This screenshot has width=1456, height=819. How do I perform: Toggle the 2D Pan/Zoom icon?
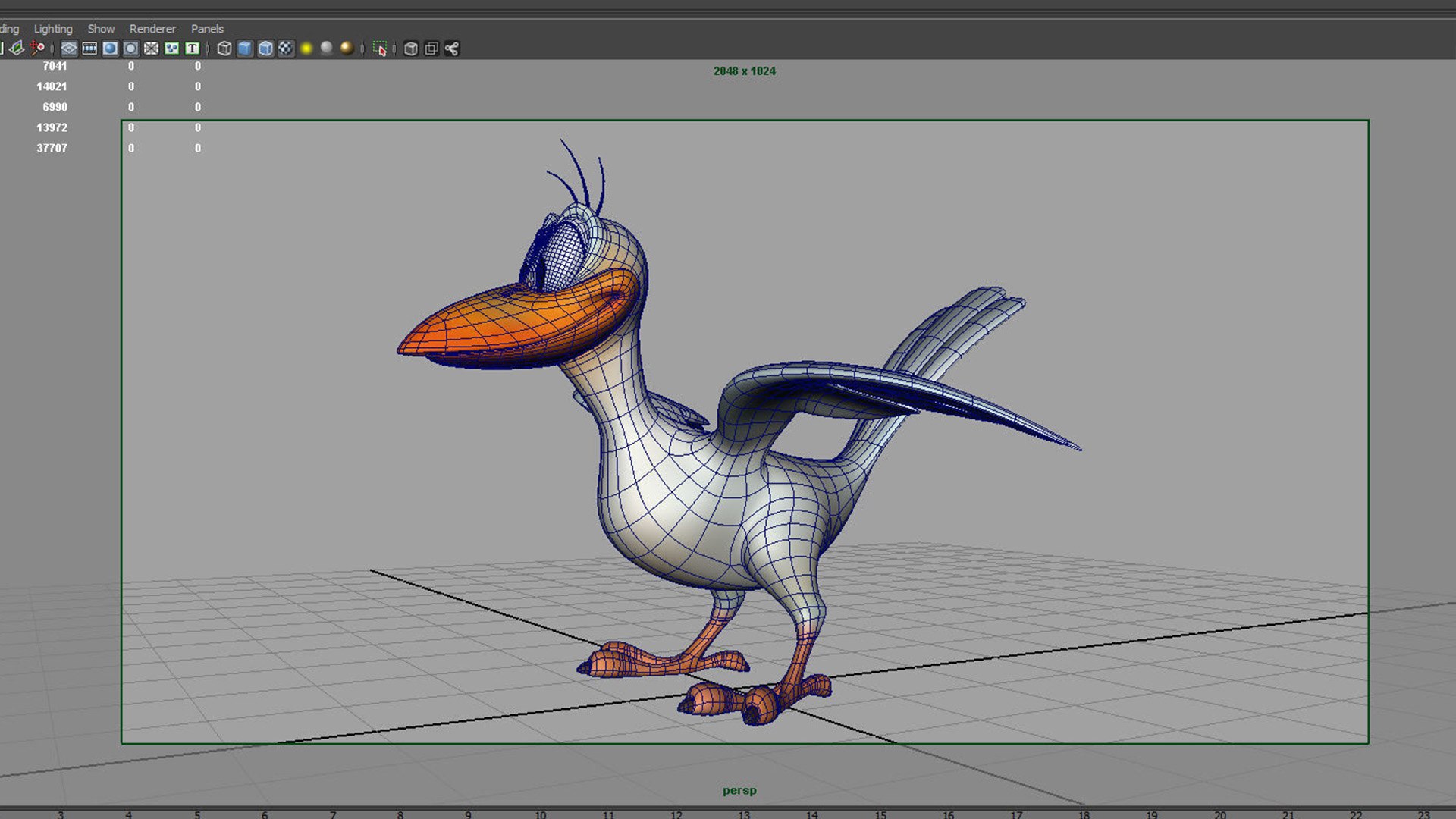[x=37, y=49]
